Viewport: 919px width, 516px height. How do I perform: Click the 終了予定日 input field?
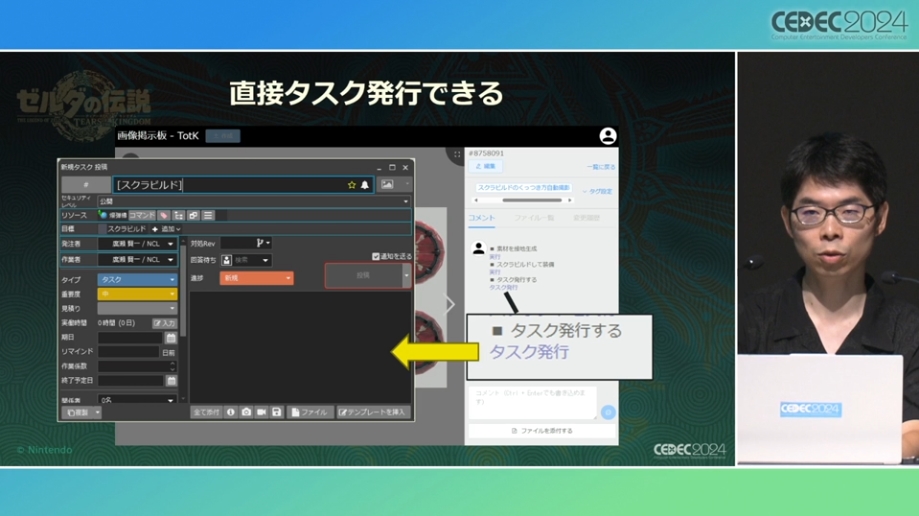point(130,381)
